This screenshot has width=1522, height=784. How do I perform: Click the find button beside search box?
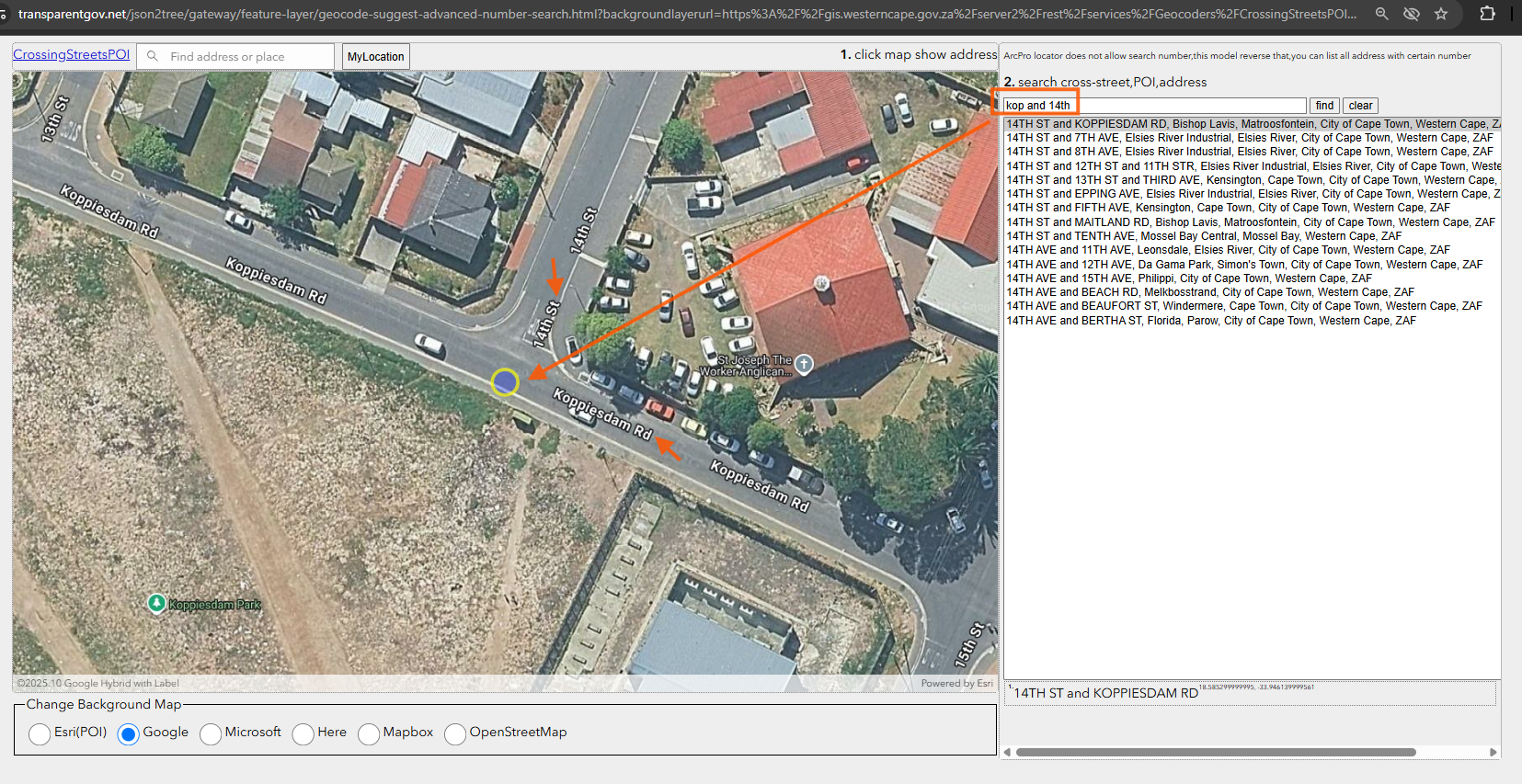(1324, 106)
